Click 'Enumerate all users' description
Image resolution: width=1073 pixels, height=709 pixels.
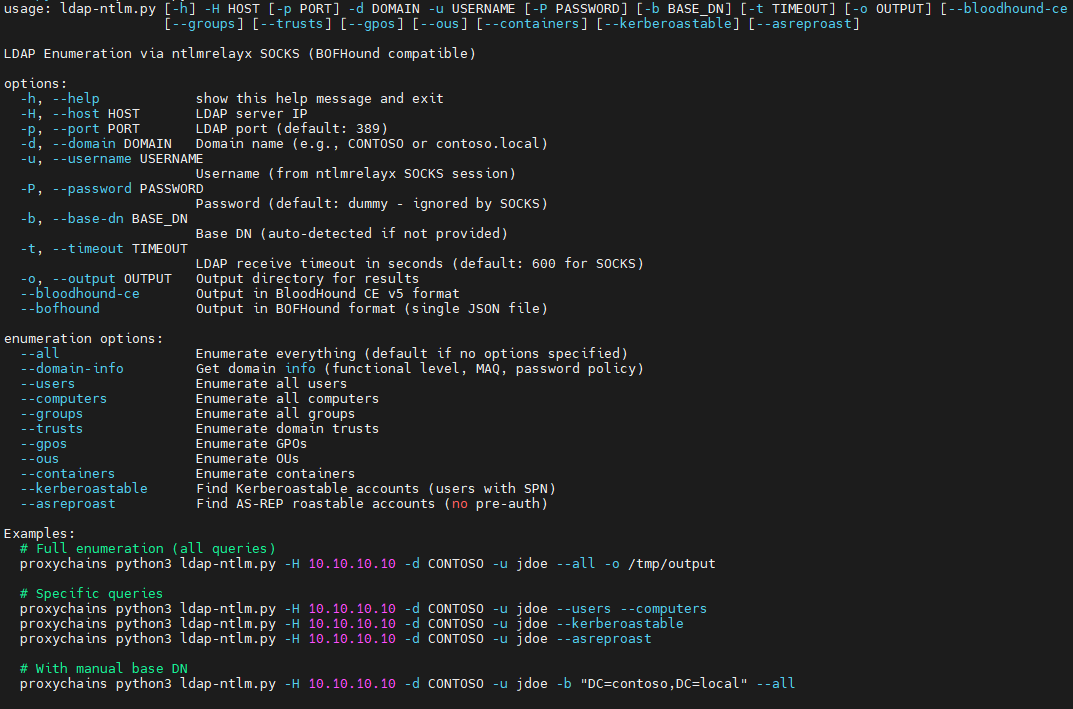[x=272, y=384]
